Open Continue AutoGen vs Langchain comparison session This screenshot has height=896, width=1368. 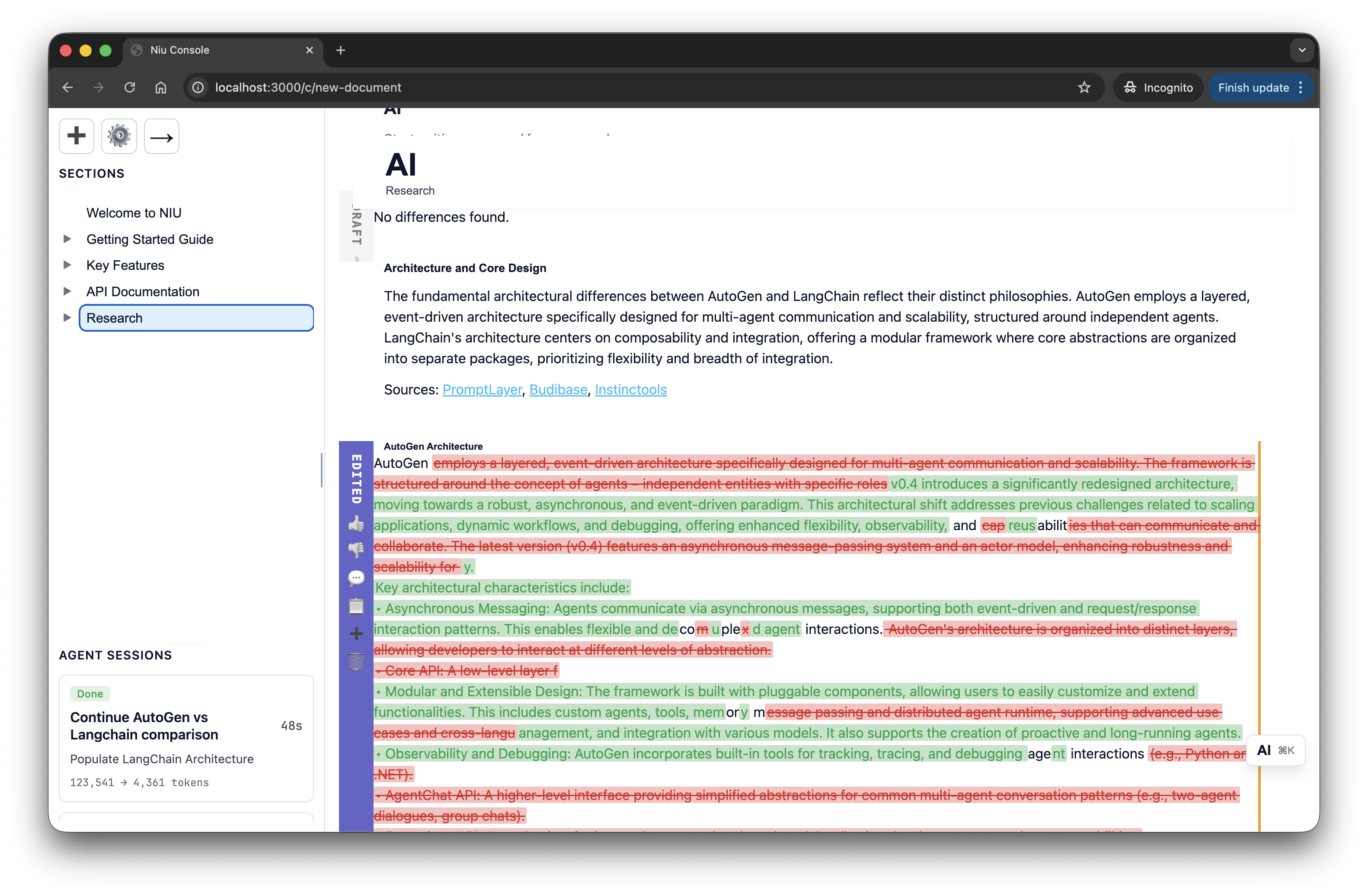point(186,738)
